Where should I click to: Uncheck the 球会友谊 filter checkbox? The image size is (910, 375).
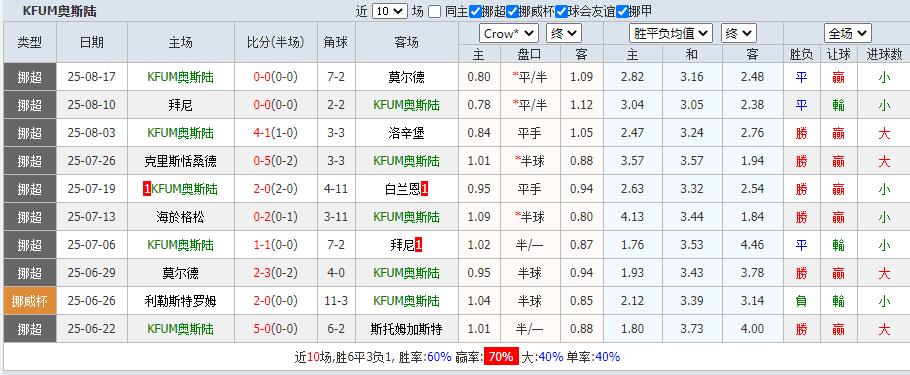coord(561,11)
